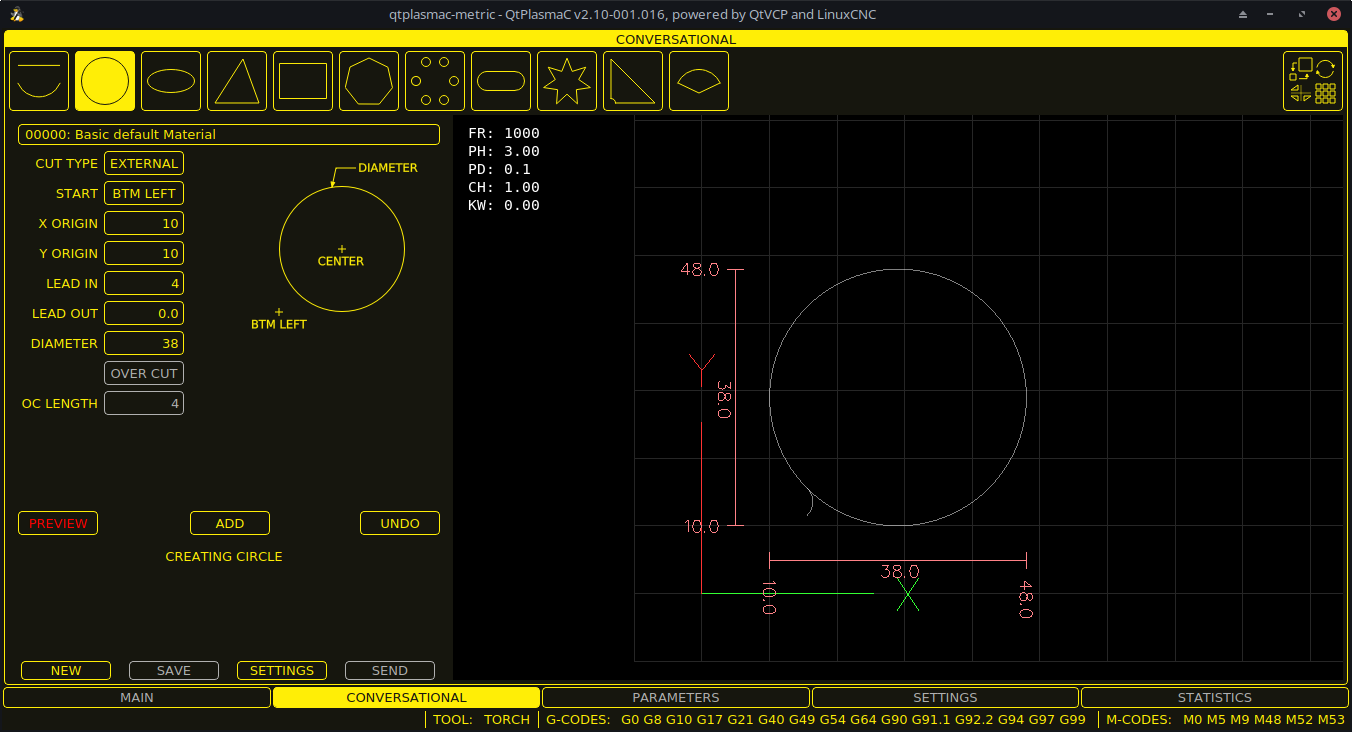Select the Slot shape tool
The height and width of the screenshot is (732, 1352).
pos(500,80)
